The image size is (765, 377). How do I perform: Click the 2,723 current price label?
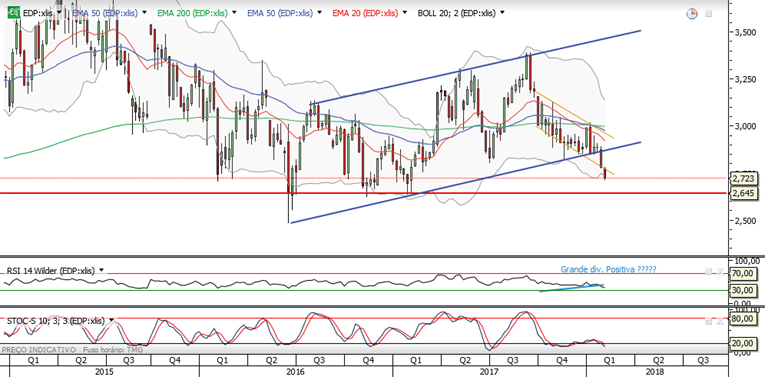pyautogui.click(x=743, y=179)
